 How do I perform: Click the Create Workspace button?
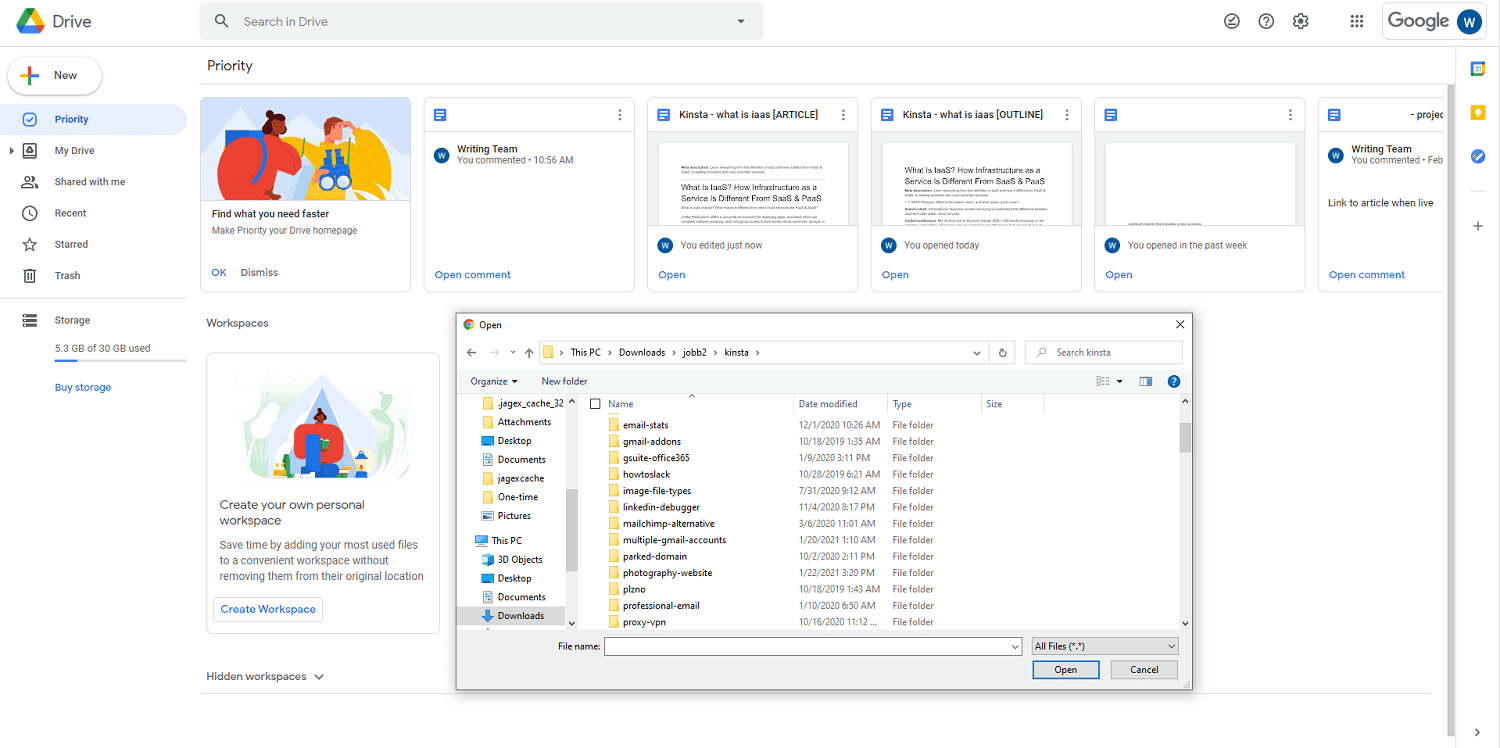(267, 609)
